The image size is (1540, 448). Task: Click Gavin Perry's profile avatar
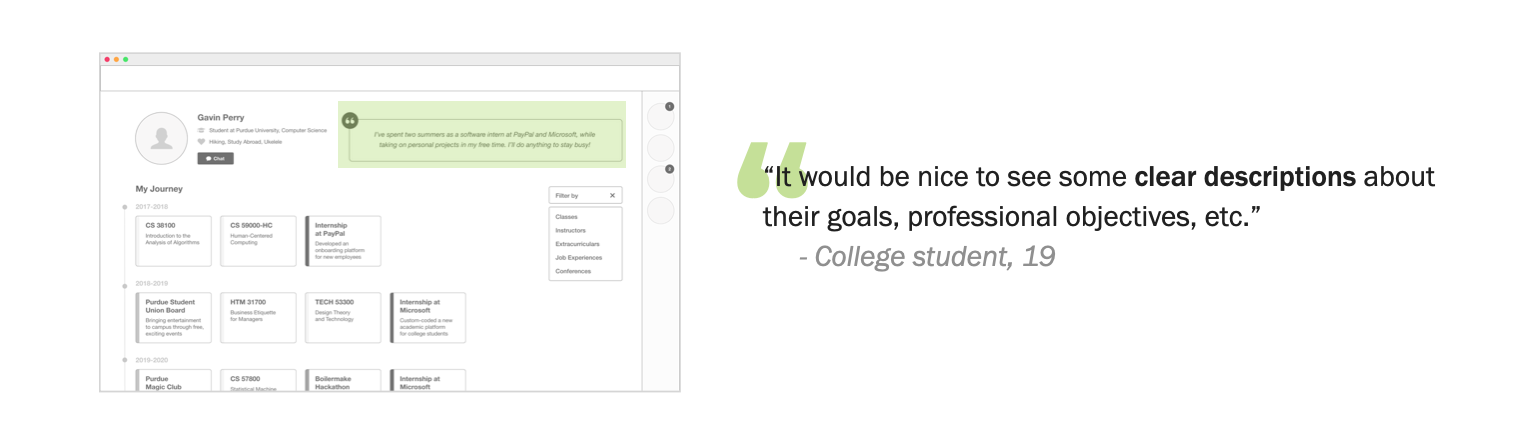[161, 139]
